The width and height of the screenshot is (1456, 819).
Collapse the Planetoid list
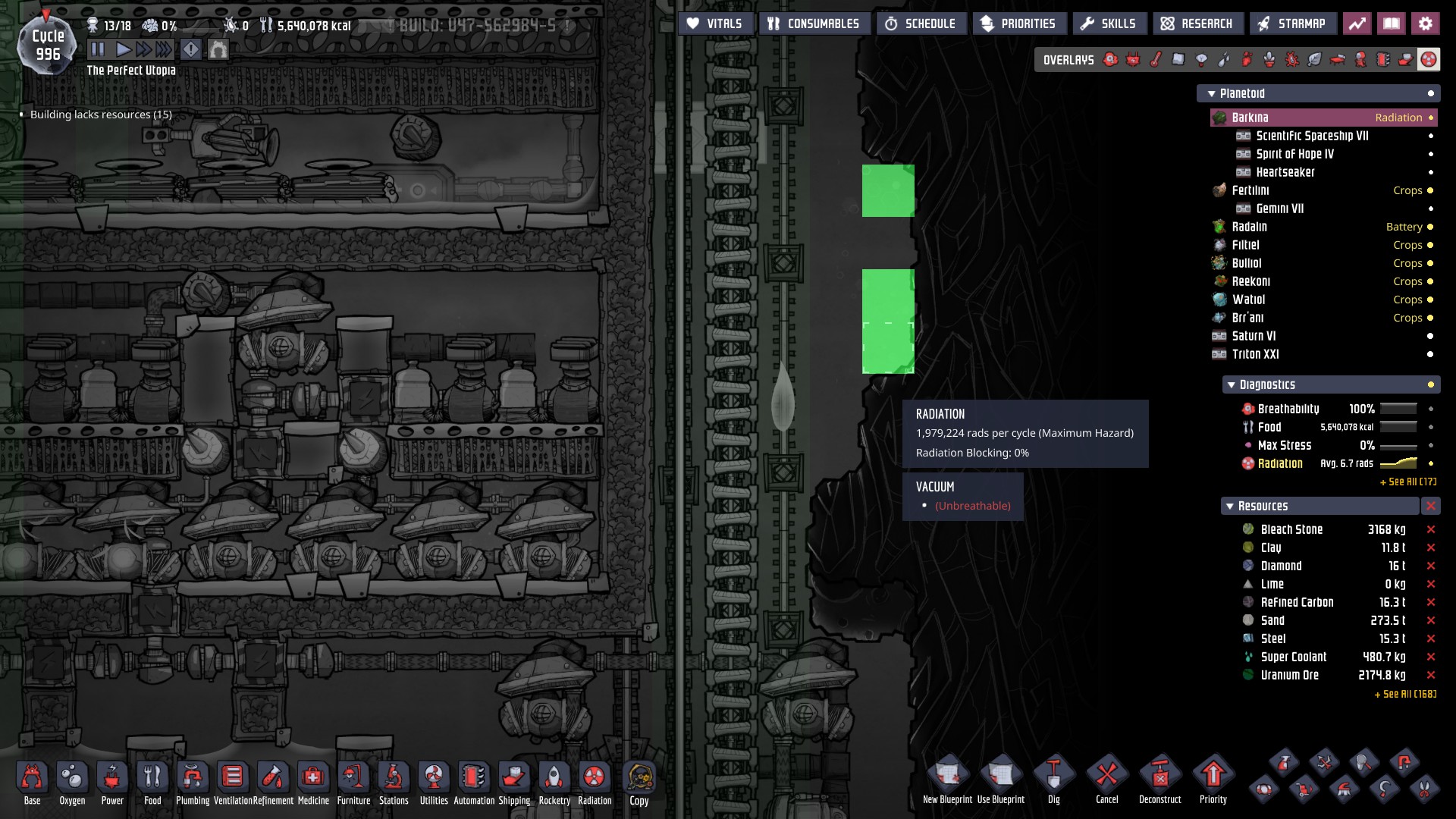[1212, 93]
